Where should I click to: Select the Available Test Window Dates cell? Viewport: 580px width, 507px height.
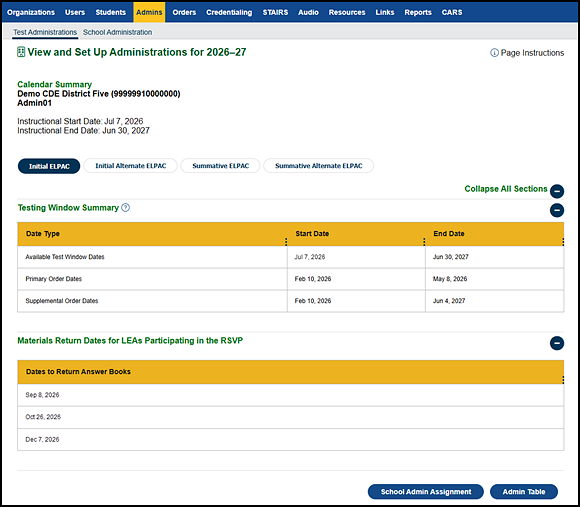(x=152, y=257)
